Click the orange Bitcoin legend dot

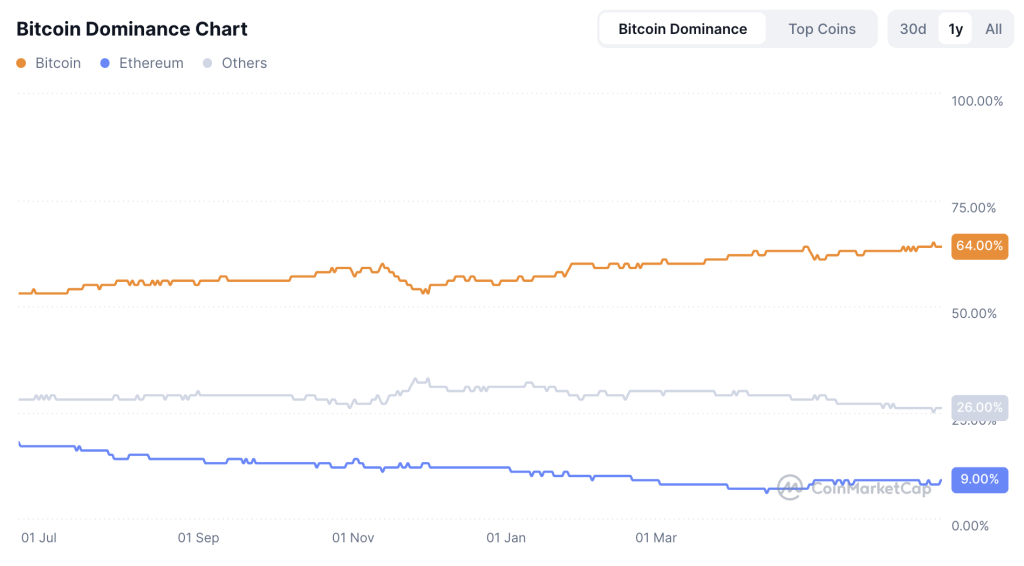(x=22, y=63)
